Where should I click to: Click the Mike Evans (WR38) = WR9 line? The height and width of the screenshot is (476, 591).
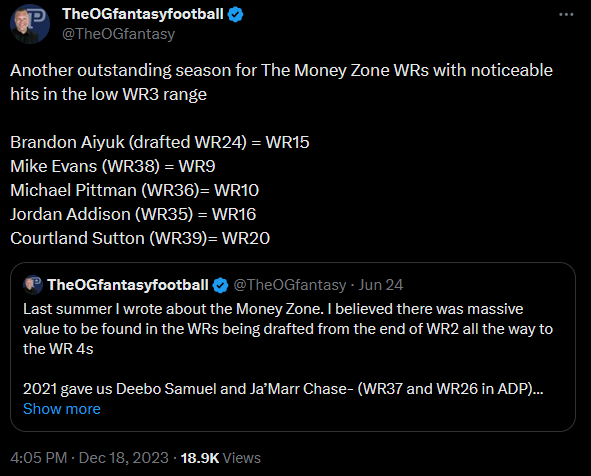coord(113,166)
